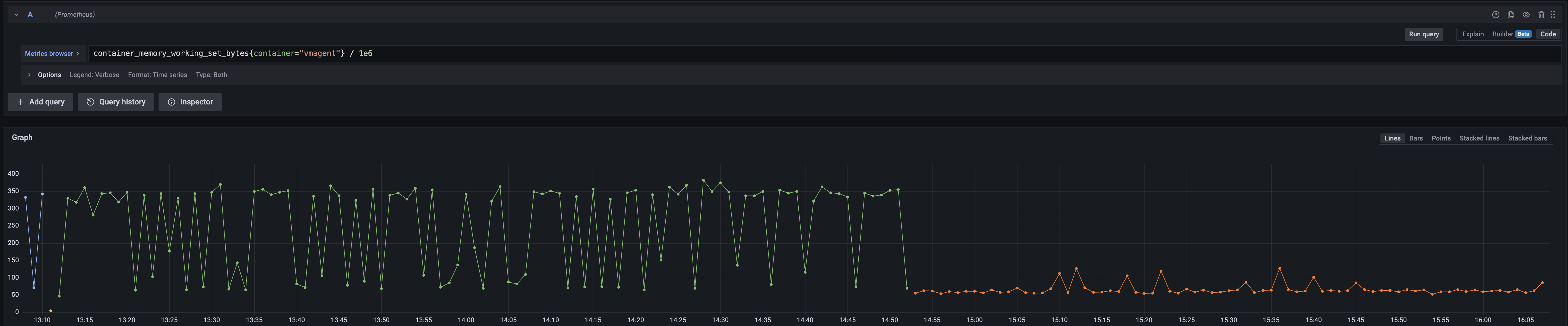Viewport: 1568px width, 326px height.
Task: Grab the six-dot drag handle icon
Action: [x=1554, y=14]
